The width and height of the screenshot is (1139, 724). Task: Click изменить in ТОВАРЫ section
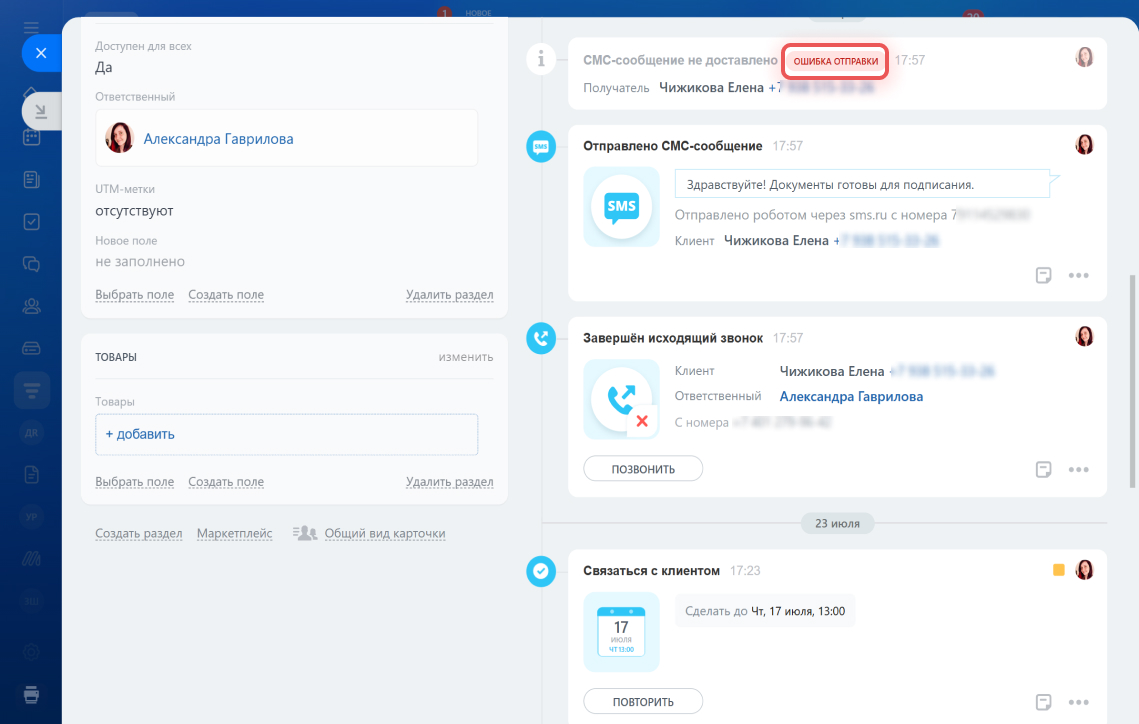466,357
